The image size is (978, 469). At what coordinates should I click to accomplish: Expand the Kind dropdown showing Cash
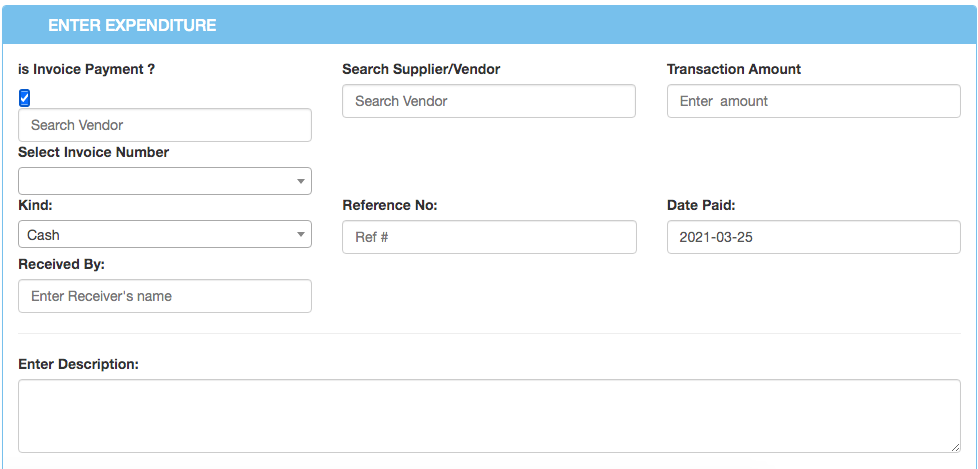[165, 235]
